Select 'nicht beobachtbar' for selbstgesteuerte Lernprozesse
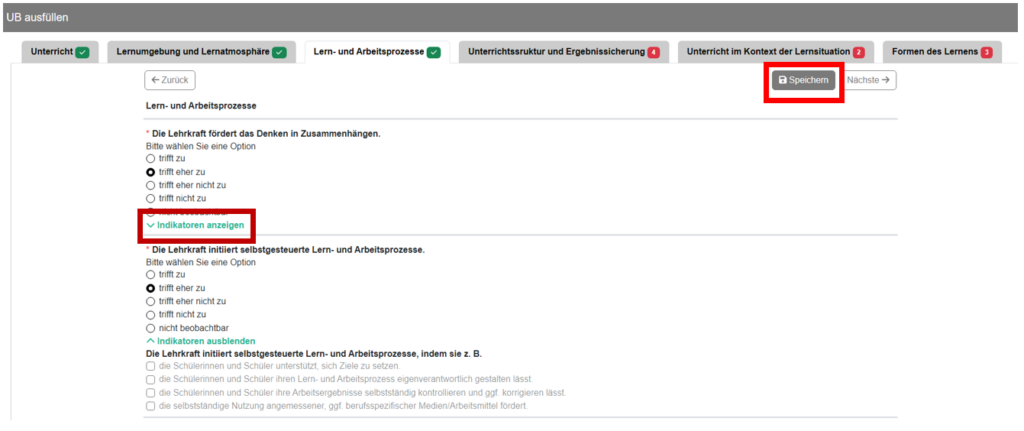 pyautogui.click(x=151, y=327)
